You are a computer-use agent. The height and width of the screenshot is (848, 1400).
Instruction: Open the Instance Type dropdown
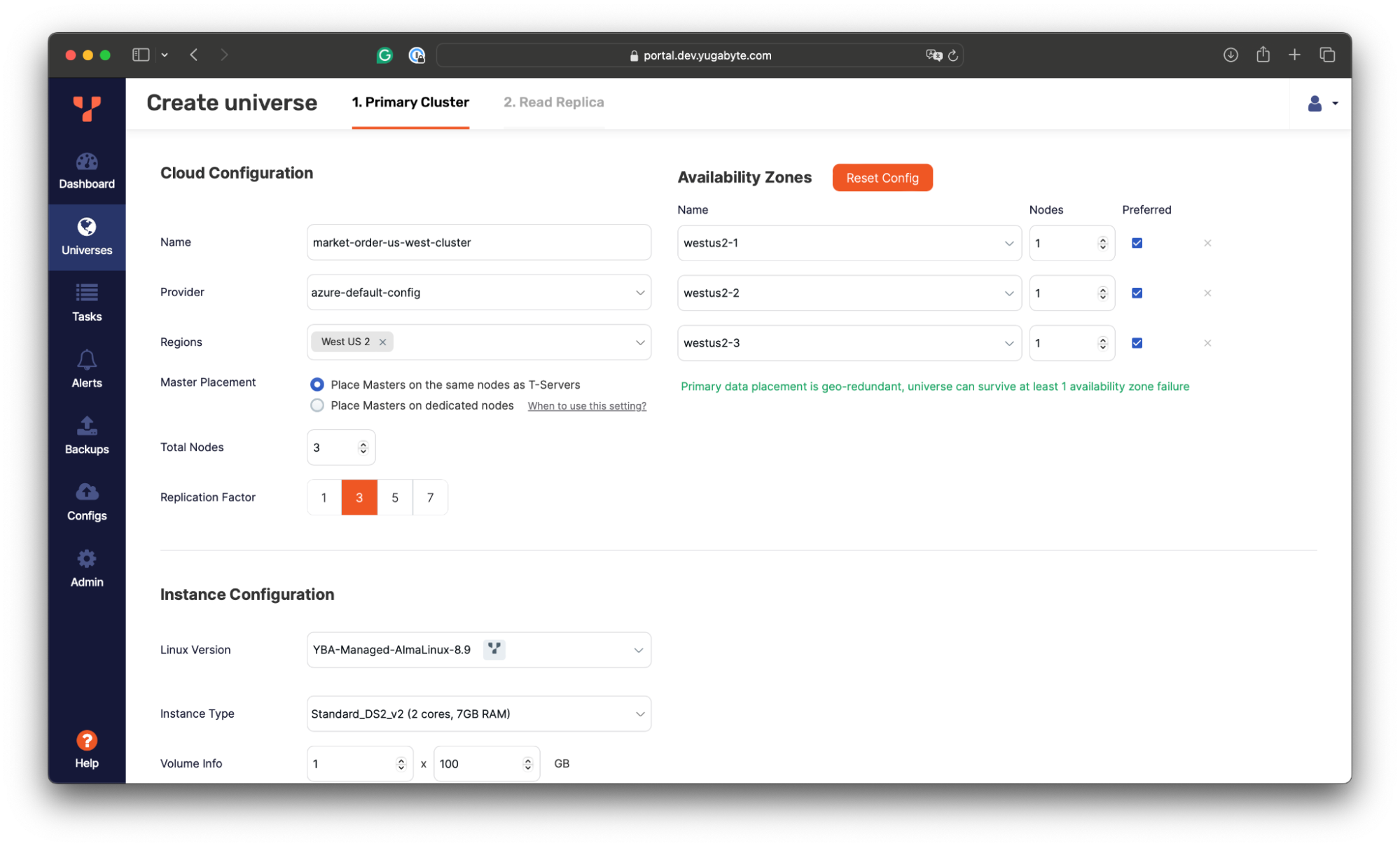[478, 714]
